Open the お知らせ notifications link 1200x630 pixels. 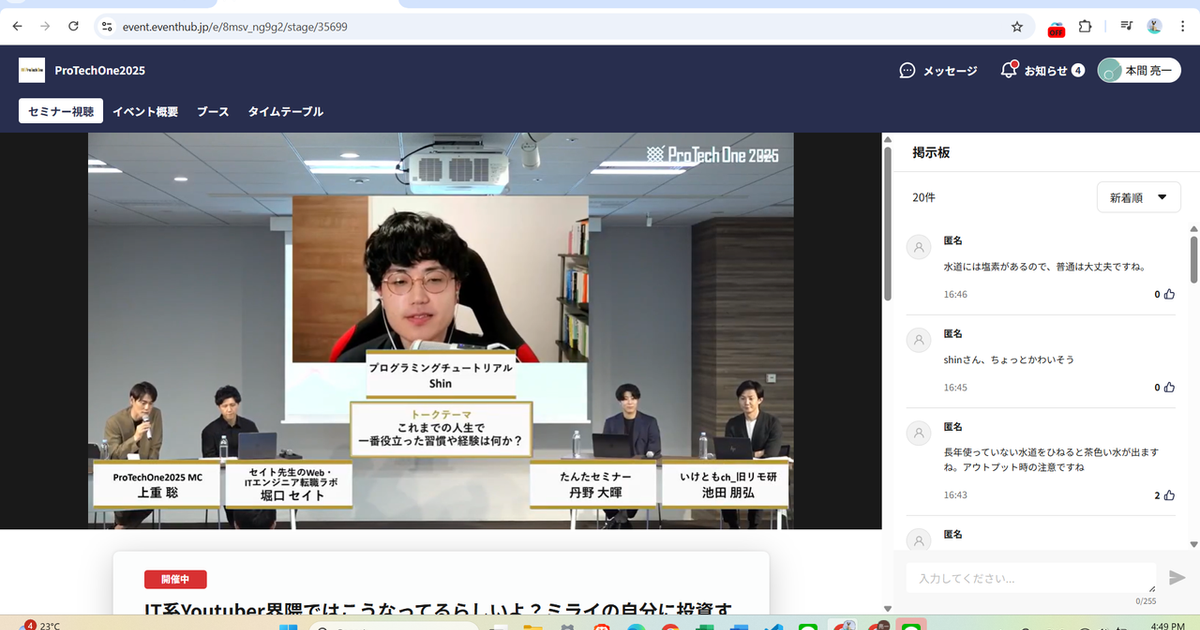(x=1046, y=70)
